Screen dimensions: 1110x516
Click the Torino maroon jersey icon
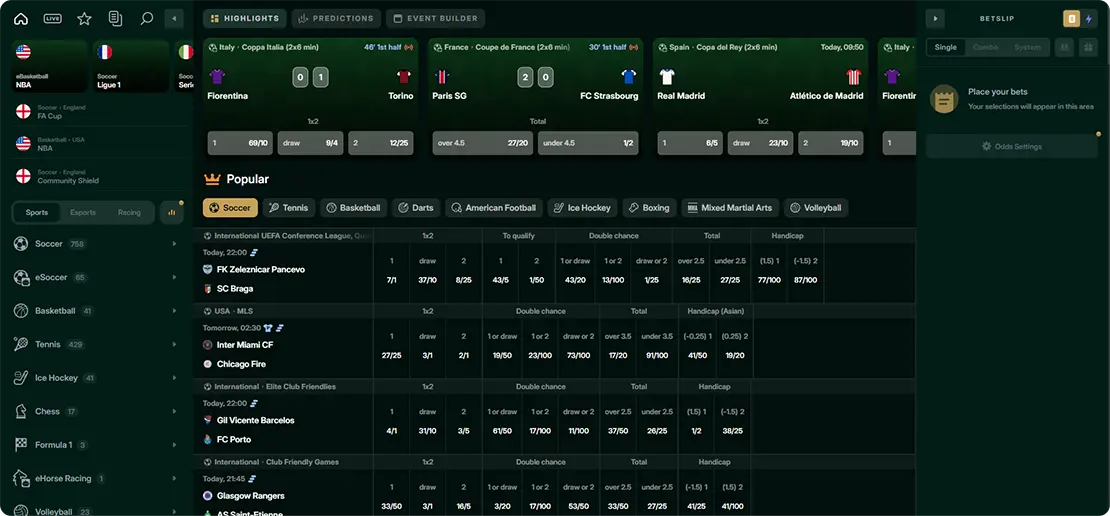(x=404, y=76)
